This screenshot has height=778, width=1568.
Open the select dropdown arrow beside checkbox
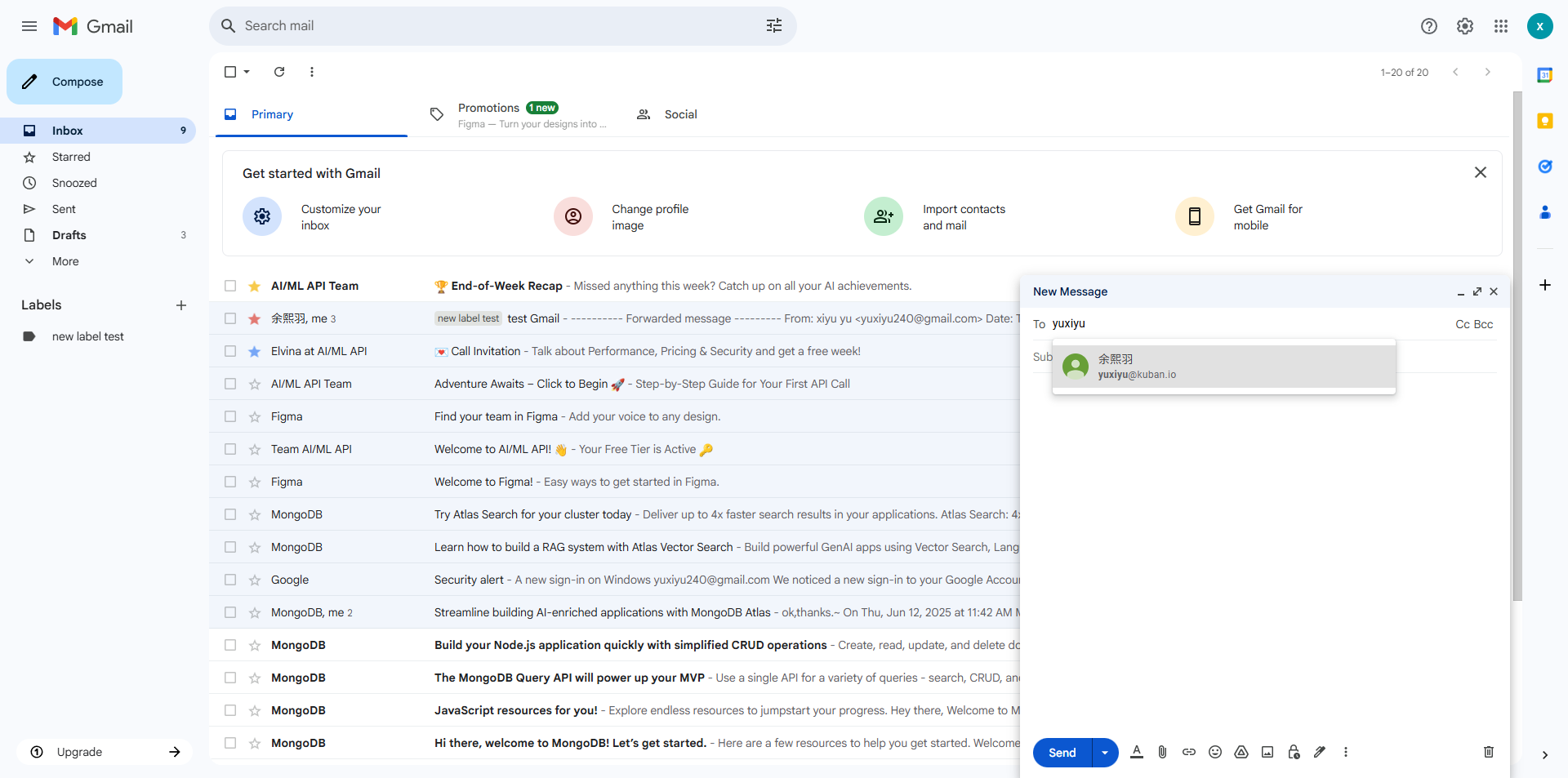(x=247, y=72)
